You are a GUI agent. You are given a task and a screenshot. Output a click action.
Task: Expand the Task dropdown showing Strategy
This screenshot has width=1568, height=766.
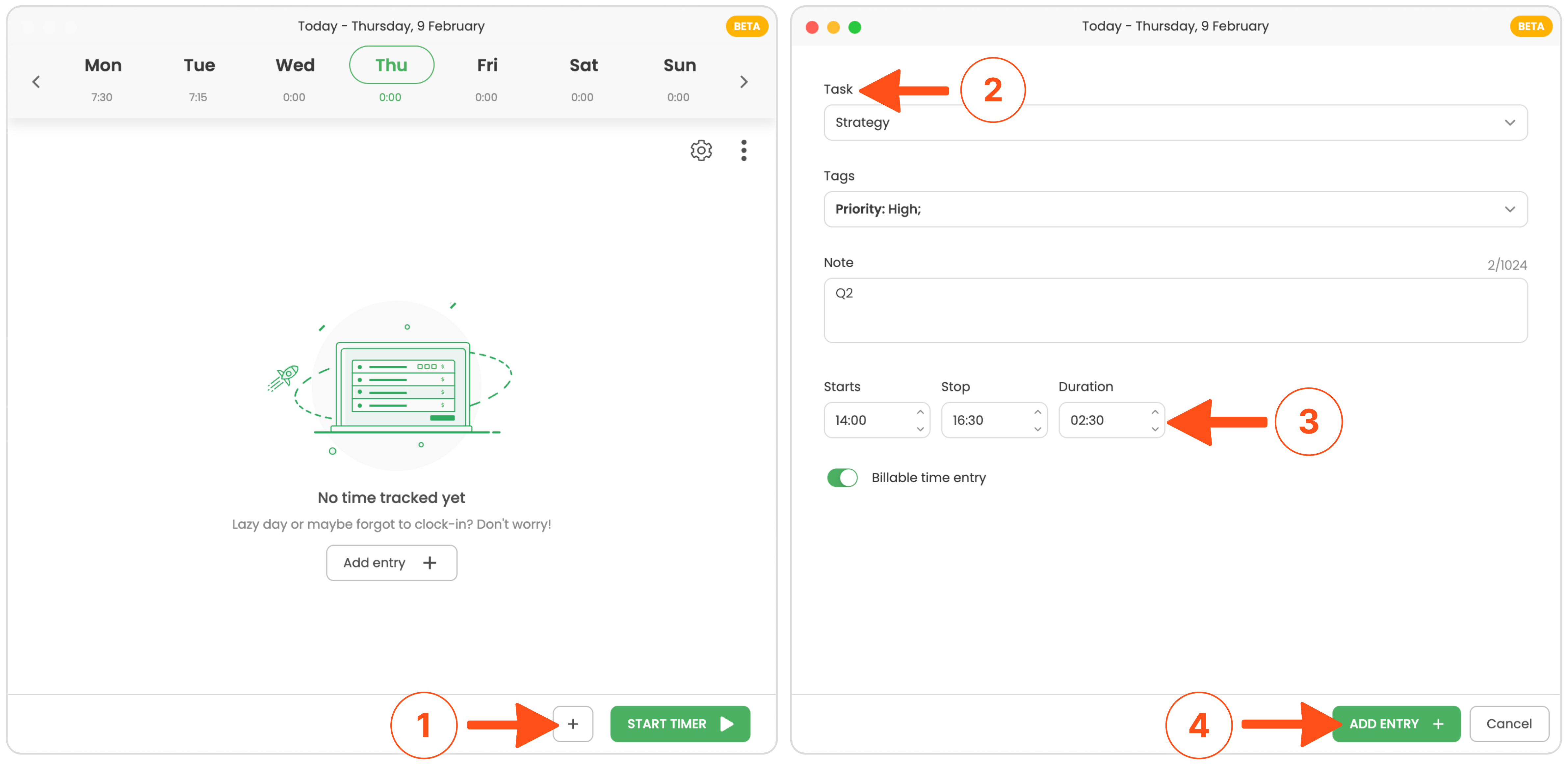point(1175,122)
